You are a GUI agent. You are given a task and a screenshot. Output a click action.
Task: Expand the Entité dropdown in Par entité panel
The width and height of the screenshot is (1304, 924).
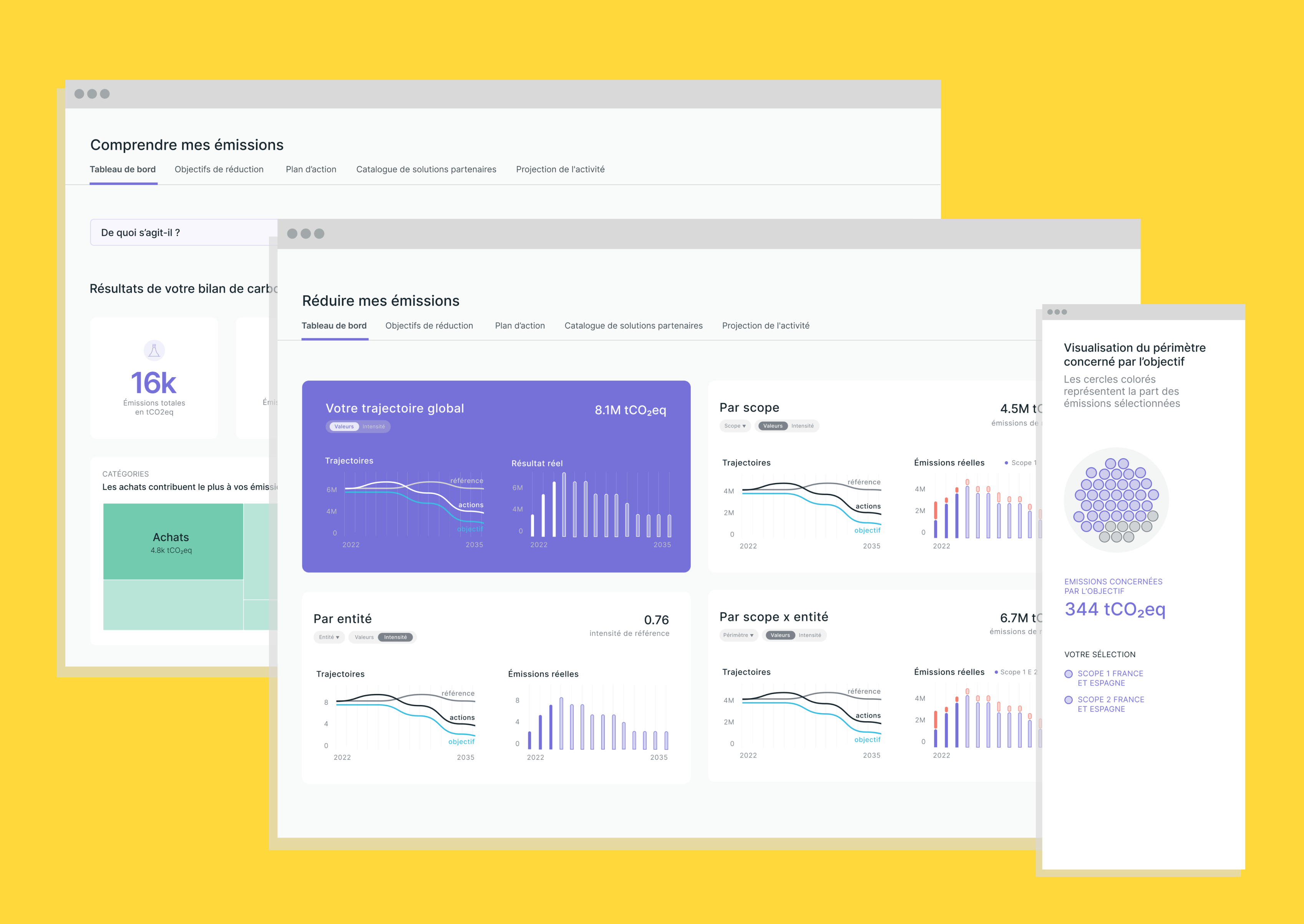pos(329,637)
